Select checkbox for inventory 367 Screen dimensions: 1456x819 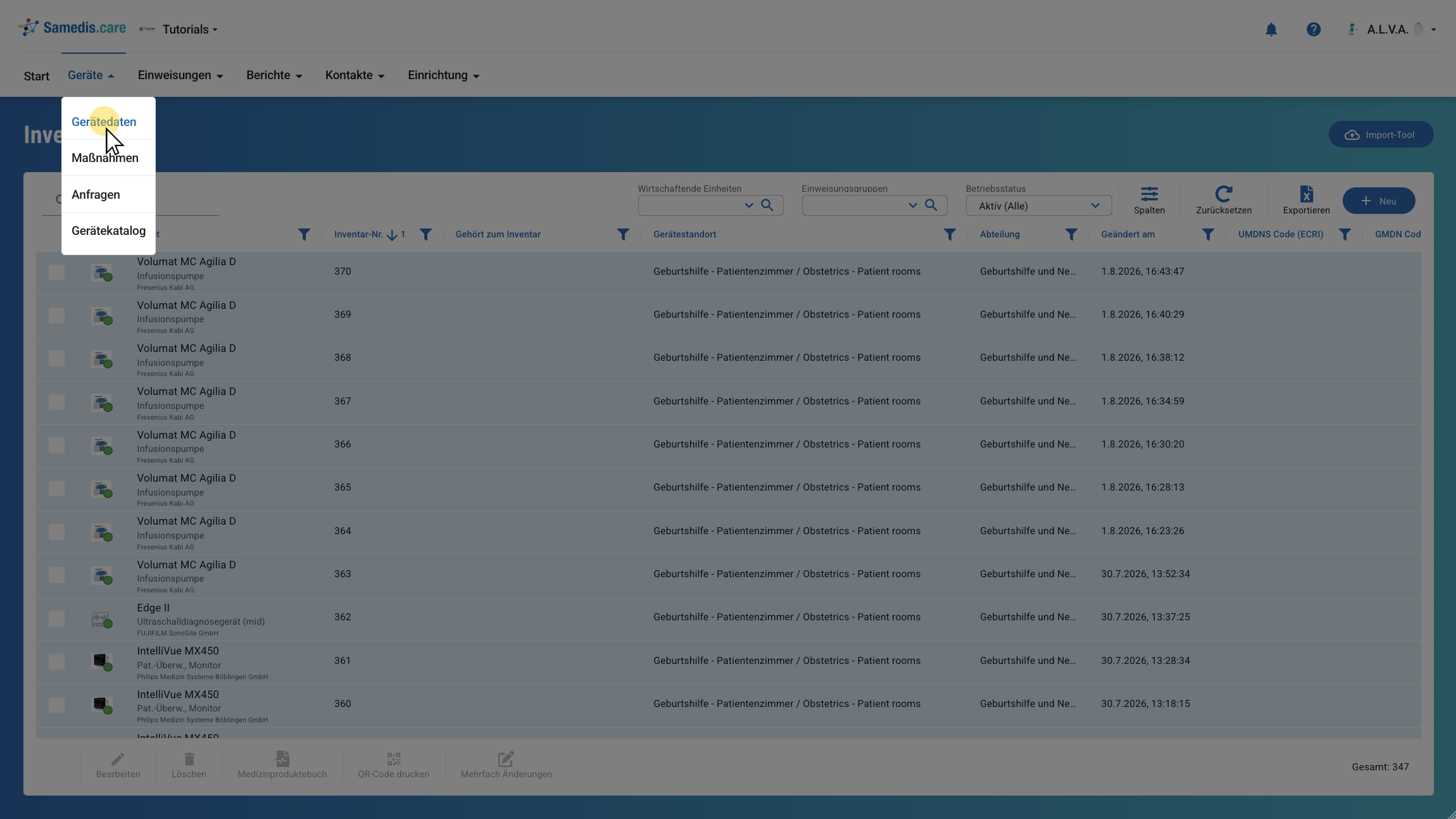(x=56, y=402)
